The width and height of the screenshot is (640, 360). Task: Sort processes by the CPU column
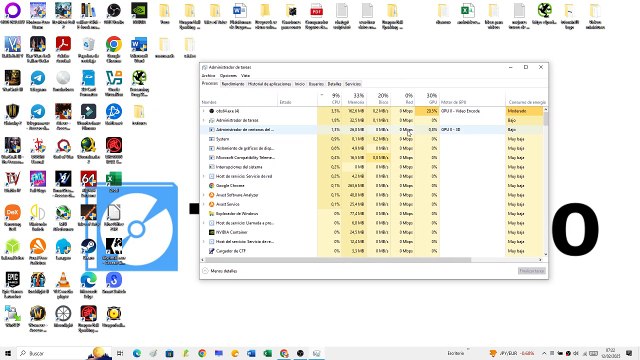[329, 98]
